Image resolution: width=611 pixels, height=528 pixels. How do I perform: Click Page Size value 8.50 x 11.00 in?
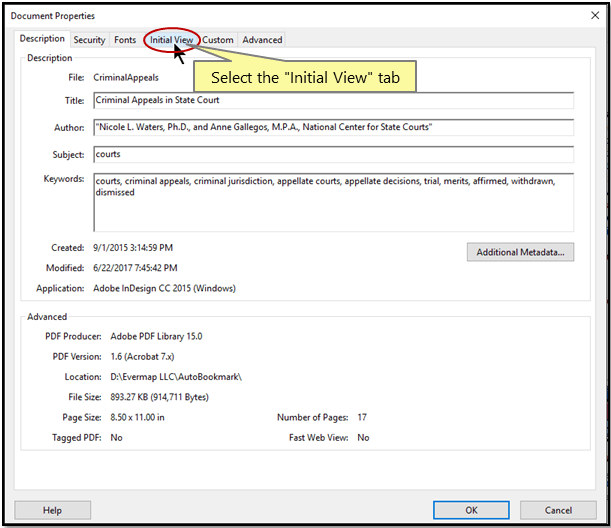point(137,417)
